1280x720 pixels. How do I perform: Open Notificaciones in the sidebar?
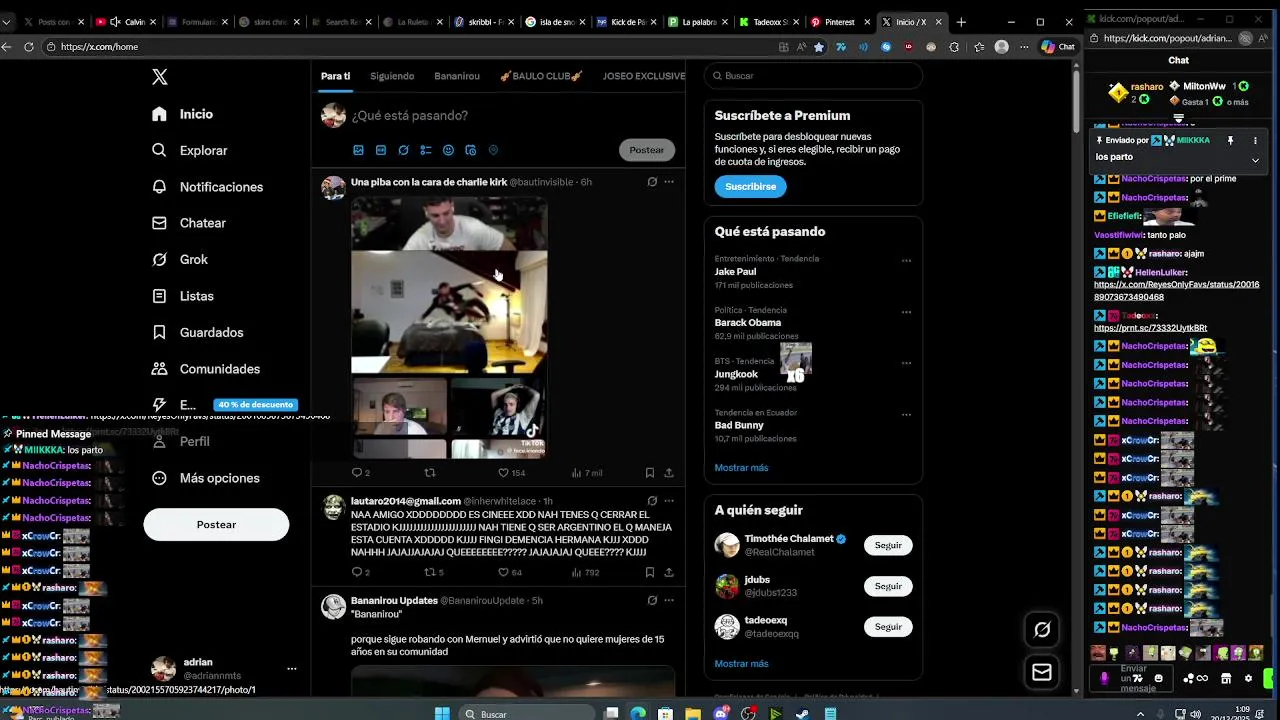click(207, 187)
